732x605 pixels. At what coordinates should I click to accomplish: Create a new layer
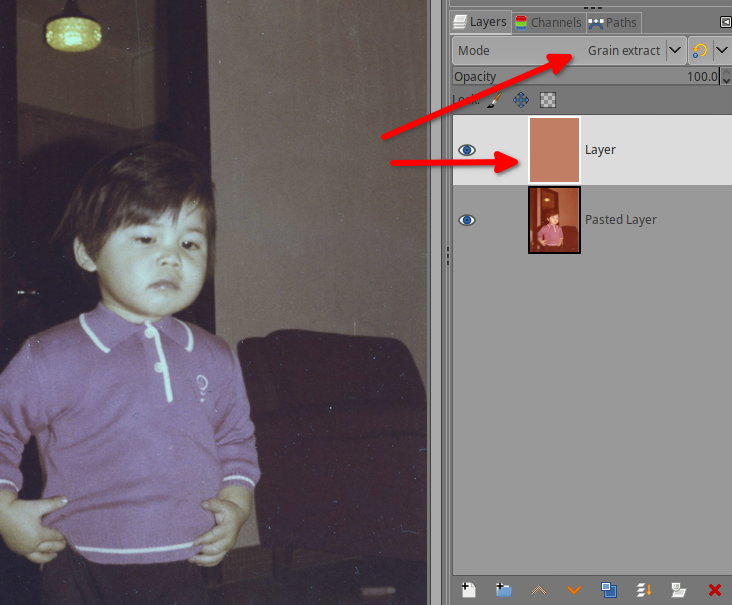(x=468, y=590)
